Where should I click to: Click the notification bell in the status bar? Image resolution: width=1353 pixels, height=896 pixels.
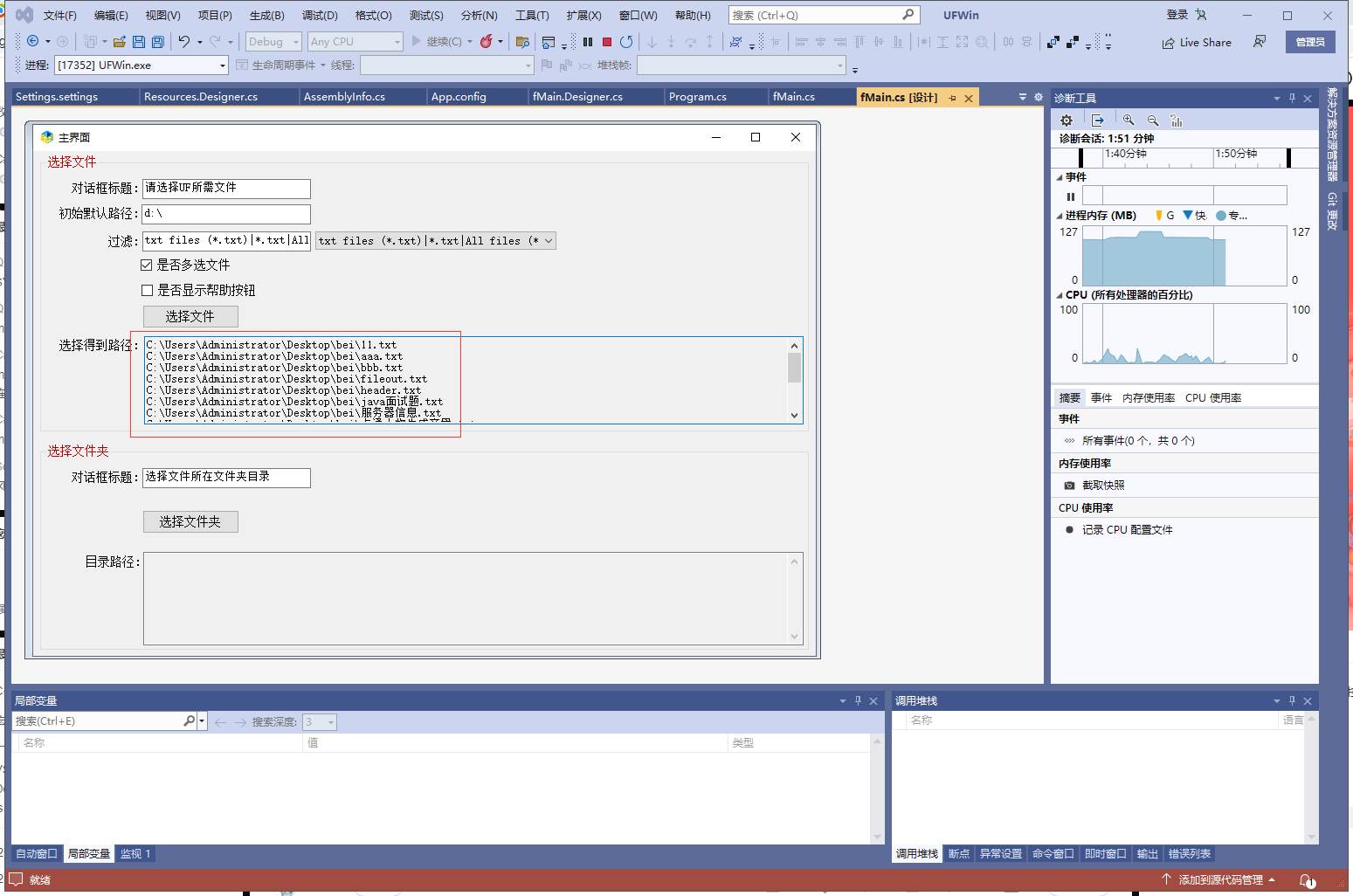(1307, 880)
